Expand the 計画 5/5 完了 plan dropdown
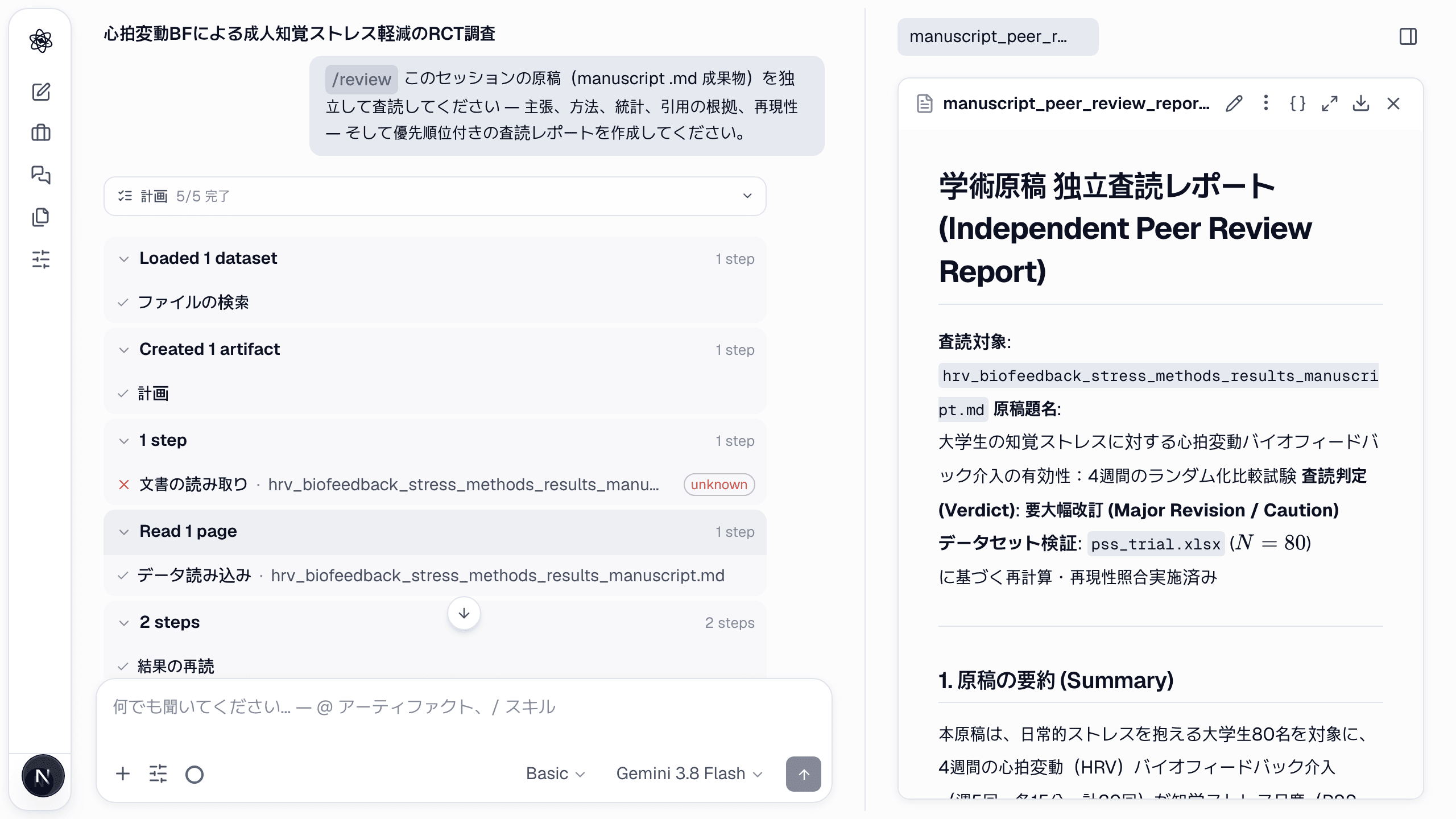 pyautogui.click(x=435, y=196)
